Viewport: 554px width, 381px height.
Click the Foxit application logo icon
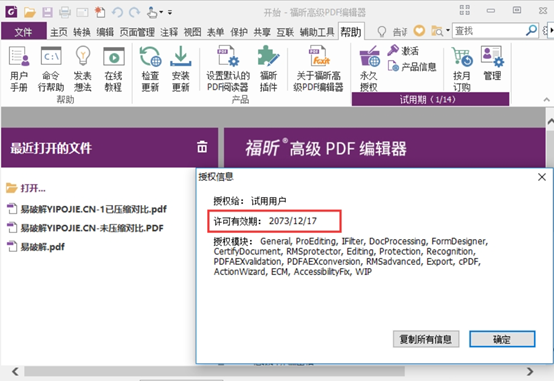tap(11, 12)
